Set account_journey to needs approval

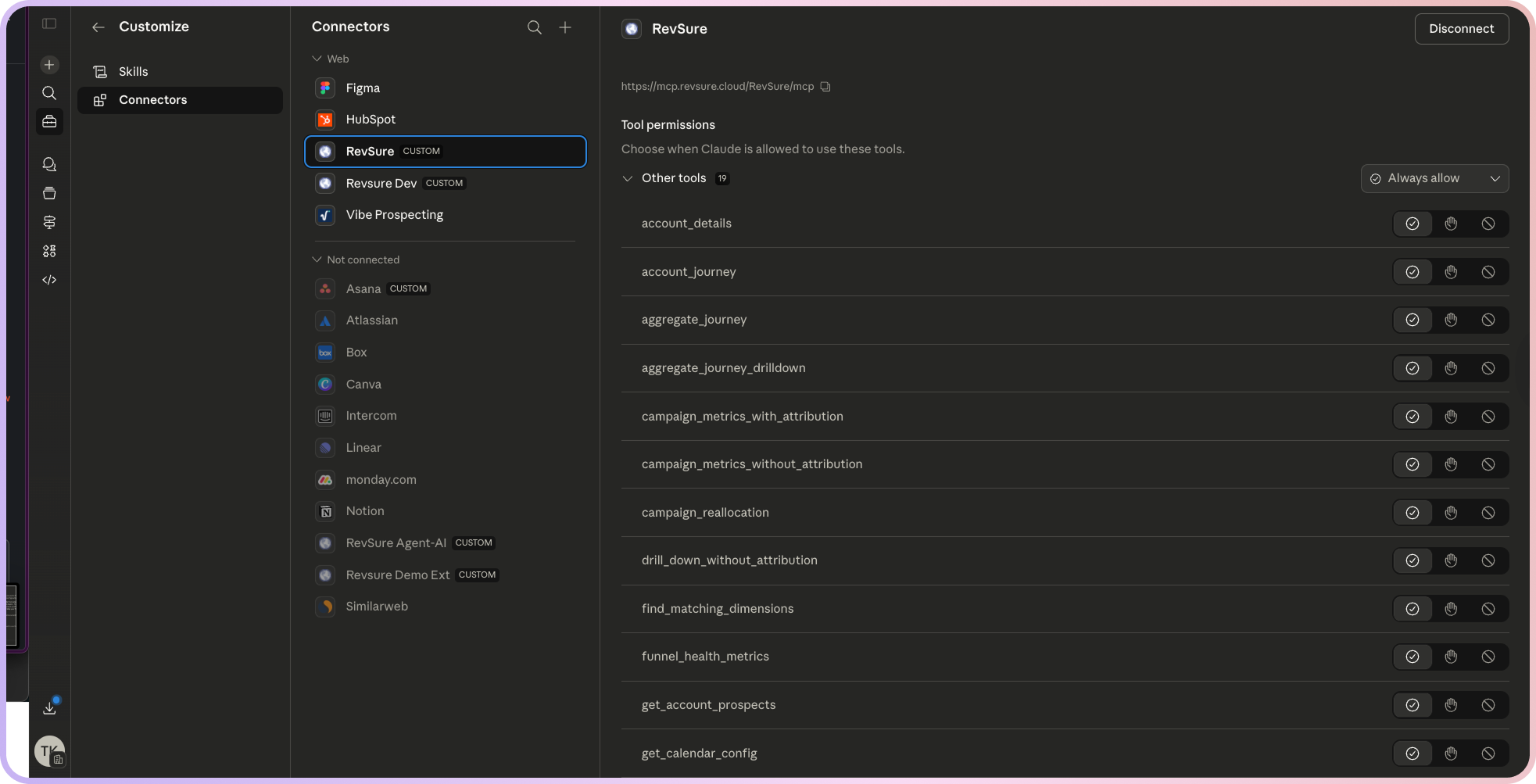pos(1451,272)
